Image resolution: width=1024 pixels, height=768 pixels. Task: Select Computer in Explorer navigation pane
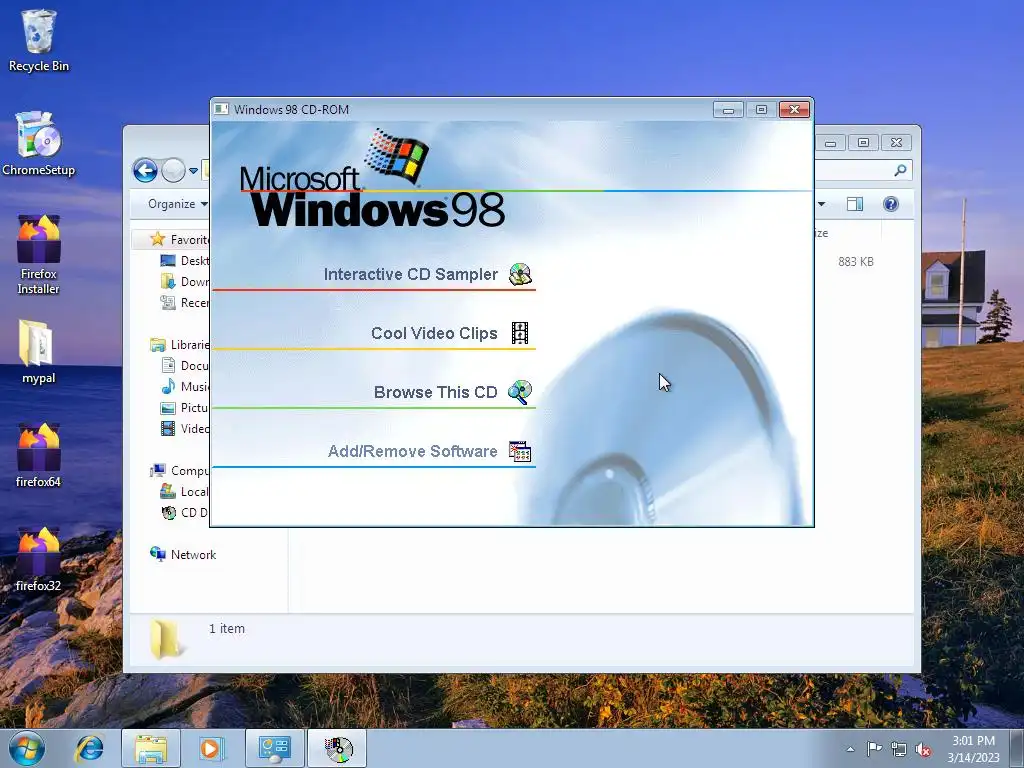coord(180,471)
